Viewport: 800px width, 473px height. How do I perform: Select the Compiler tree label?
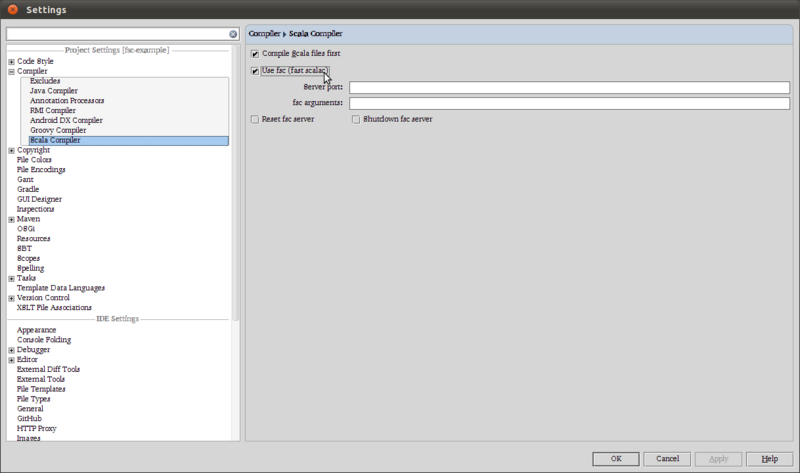click(x=32, y=71)
